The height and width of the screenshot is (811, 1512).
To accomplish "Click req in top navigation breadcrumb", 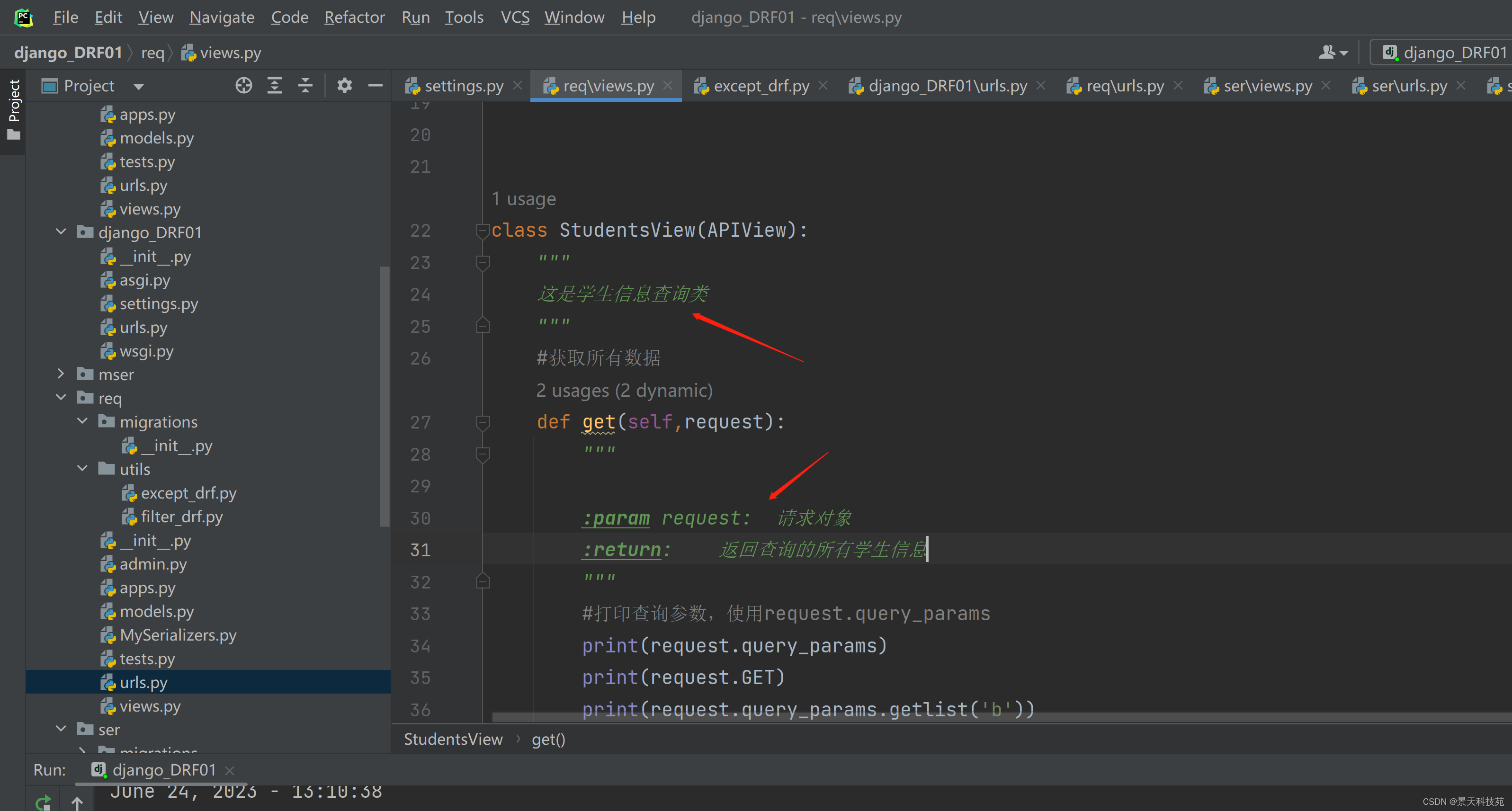I will pos(152,53).
